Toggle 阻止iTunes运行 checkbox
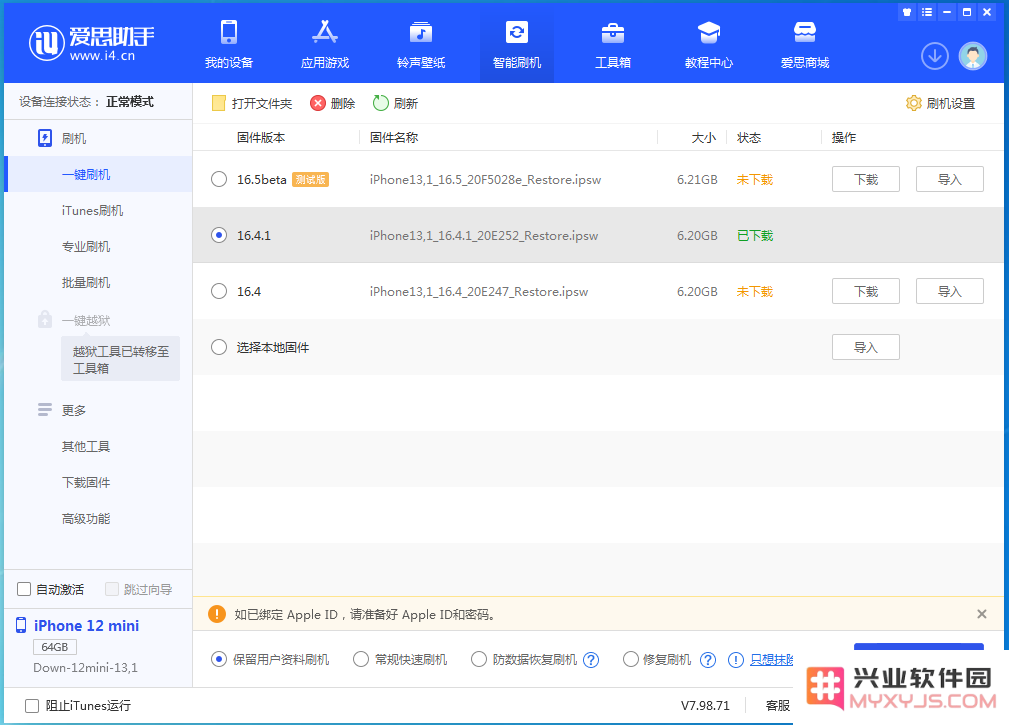The width and height of the screenshot is (1009, 725). point(32,706)
